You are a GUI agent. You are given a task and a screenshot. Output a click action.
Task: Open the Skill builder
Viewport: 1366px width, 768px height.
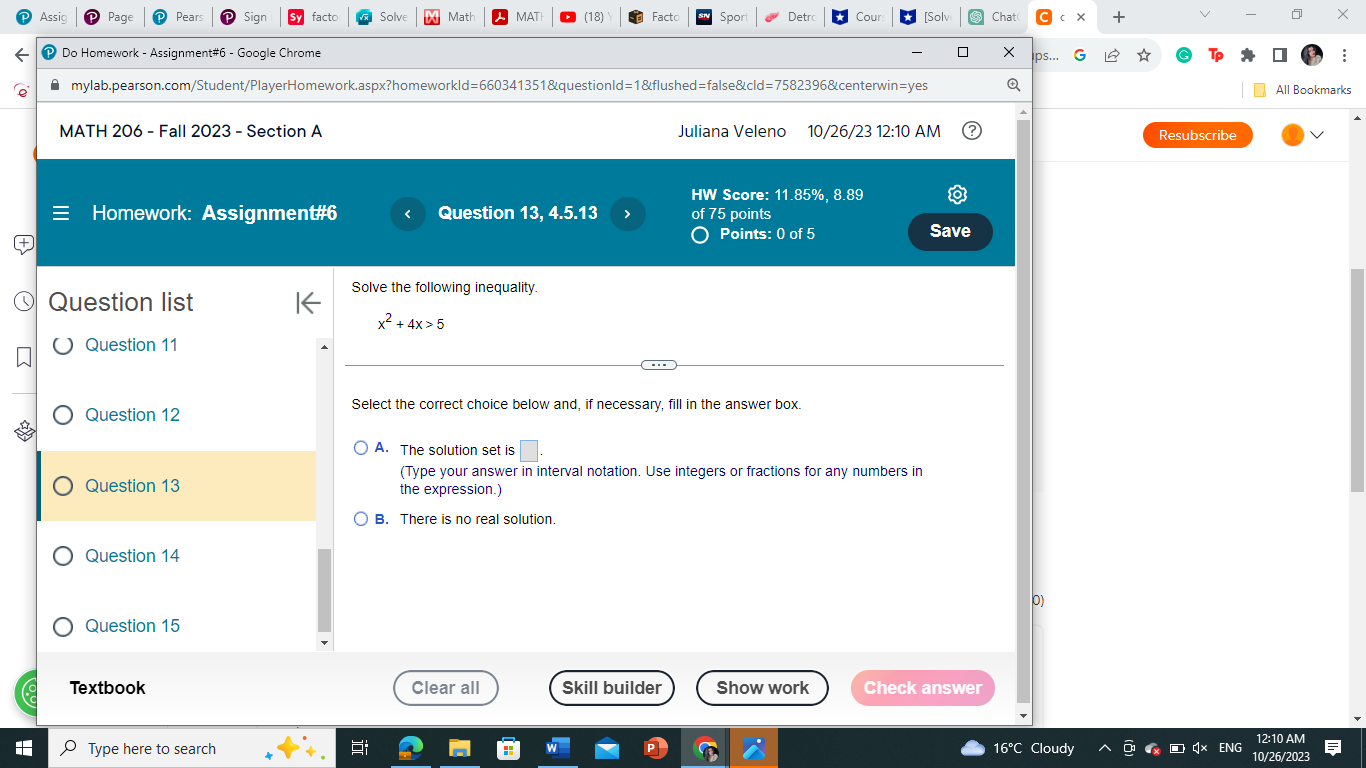(612, 688)
